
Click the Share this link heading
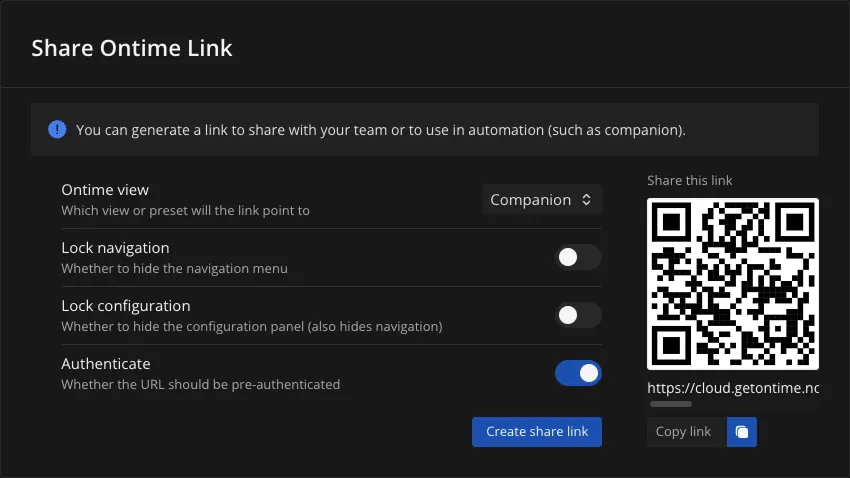point(689,180)
